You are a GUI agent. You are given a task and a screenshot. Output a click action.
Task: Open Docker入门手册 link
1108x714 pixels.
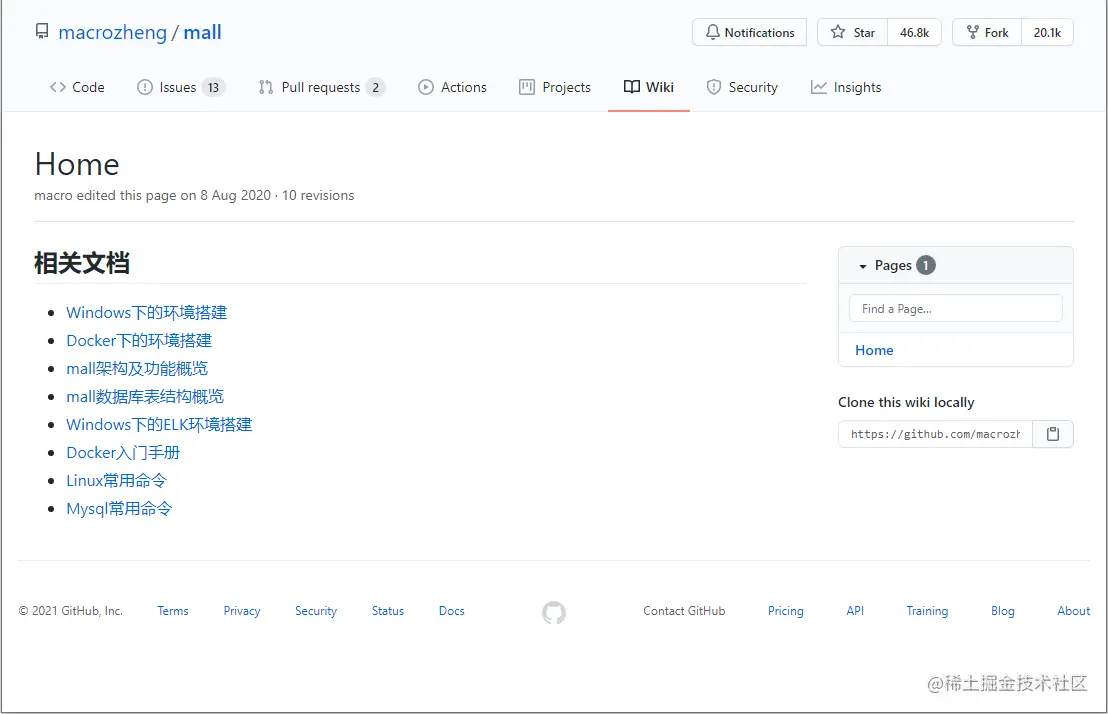click(x=123, y=452)
